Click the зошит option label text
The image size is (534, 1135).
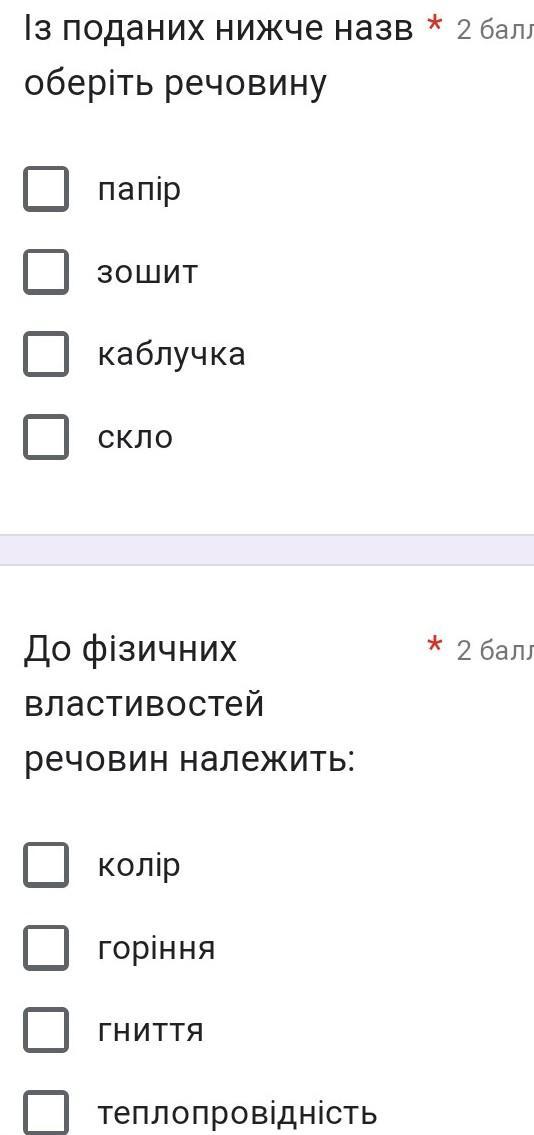point(148,273)
